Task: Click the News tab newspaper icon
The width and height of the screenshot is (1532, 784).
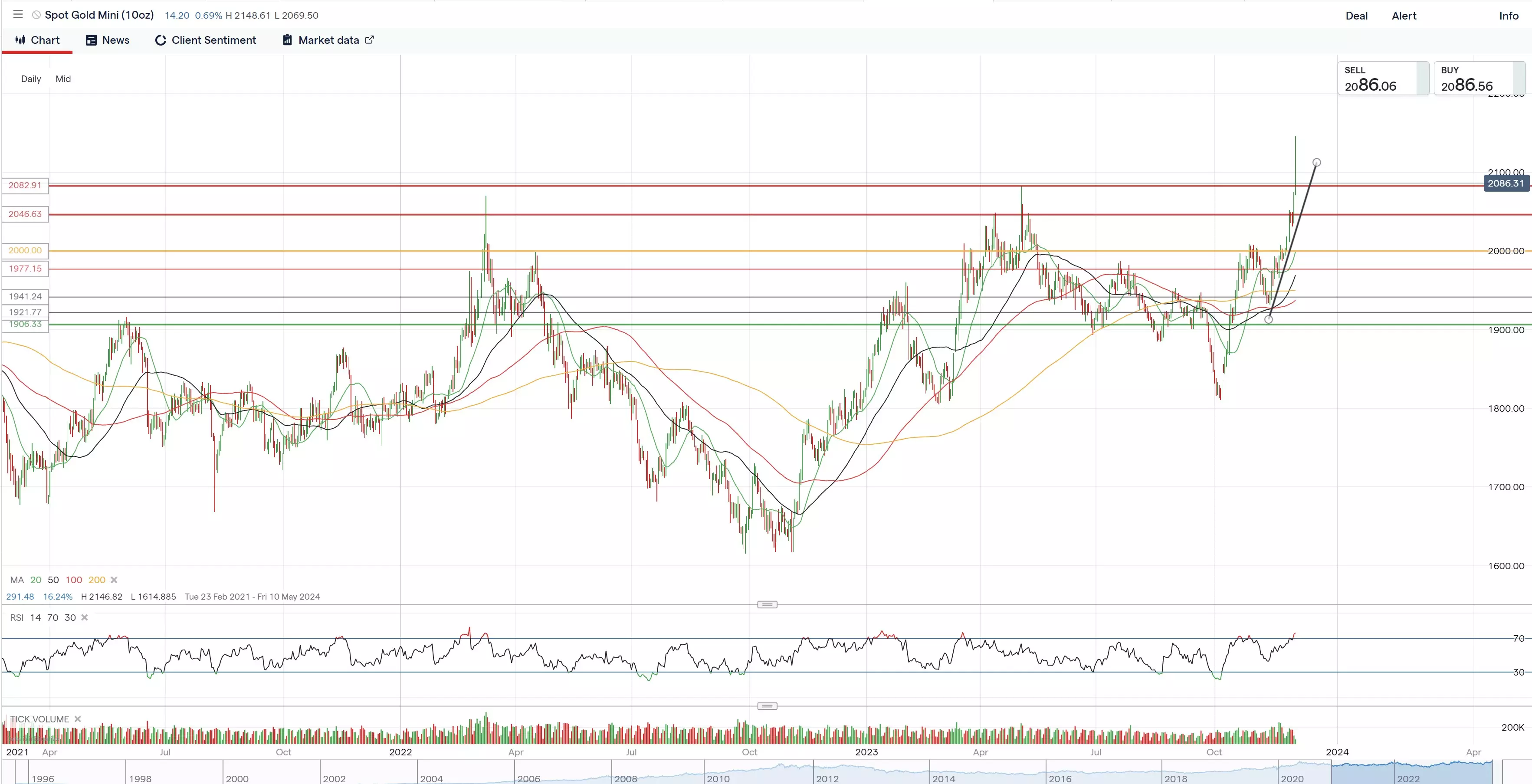Action: pyautogui.click(x=91, y=40)
